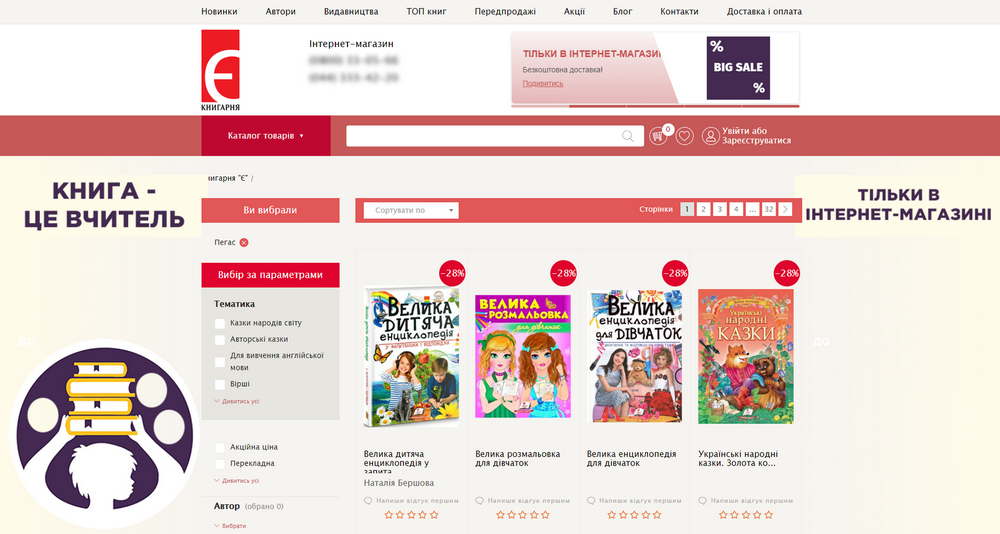Image resolution: width=1000 pixels, height=534 pixels.
Task: Expand Дивитись усі under Тематика
Action: 237,401
